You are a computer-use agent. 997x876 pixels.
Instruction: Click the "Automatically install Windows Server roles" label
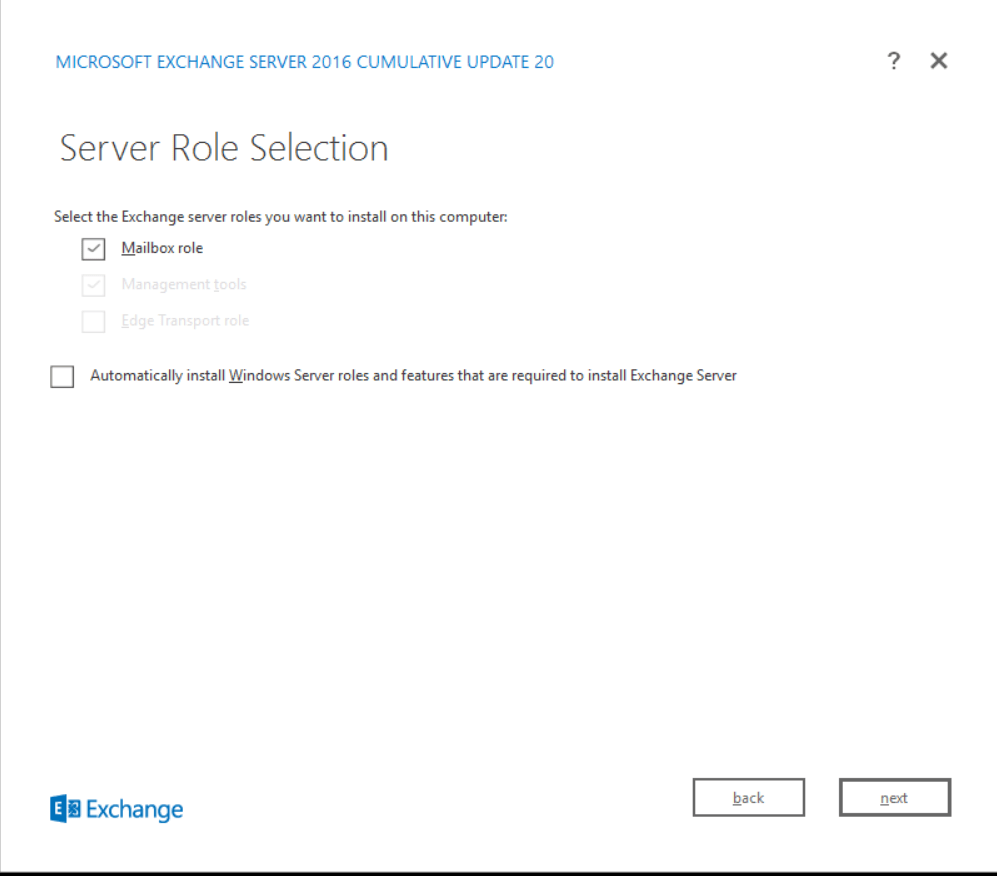click(x=413, y=376)
